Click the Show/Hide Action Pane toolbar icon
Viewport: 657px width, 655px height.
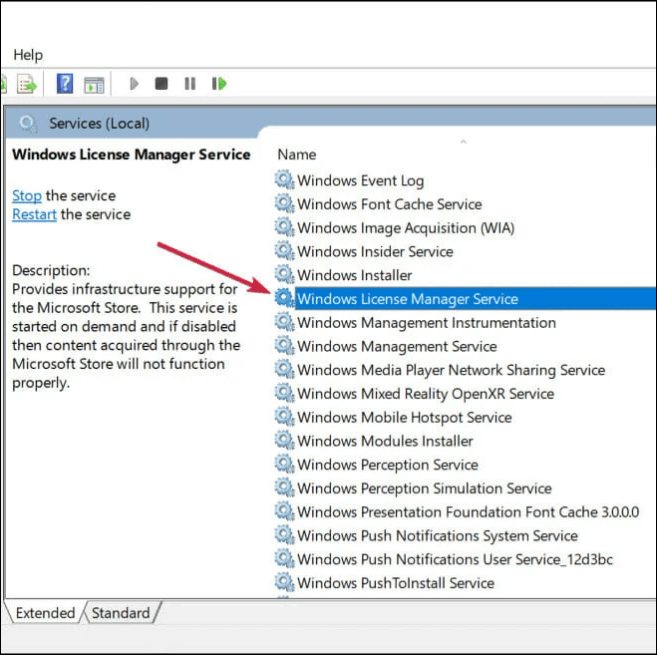click(94, 85)
